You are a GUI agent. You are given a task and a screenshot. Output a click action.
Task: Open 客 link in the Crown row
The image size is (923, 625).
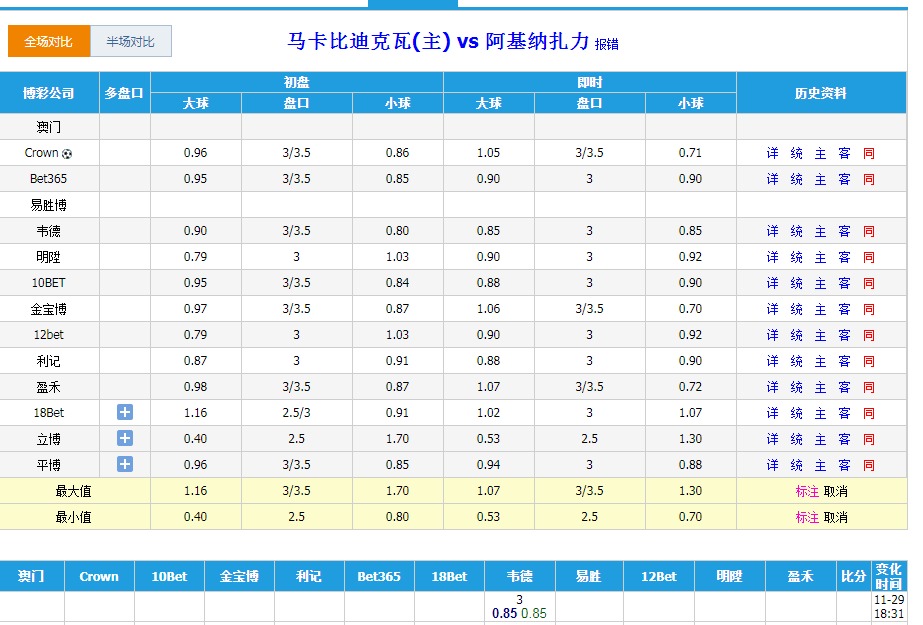(x=845, y=153)
